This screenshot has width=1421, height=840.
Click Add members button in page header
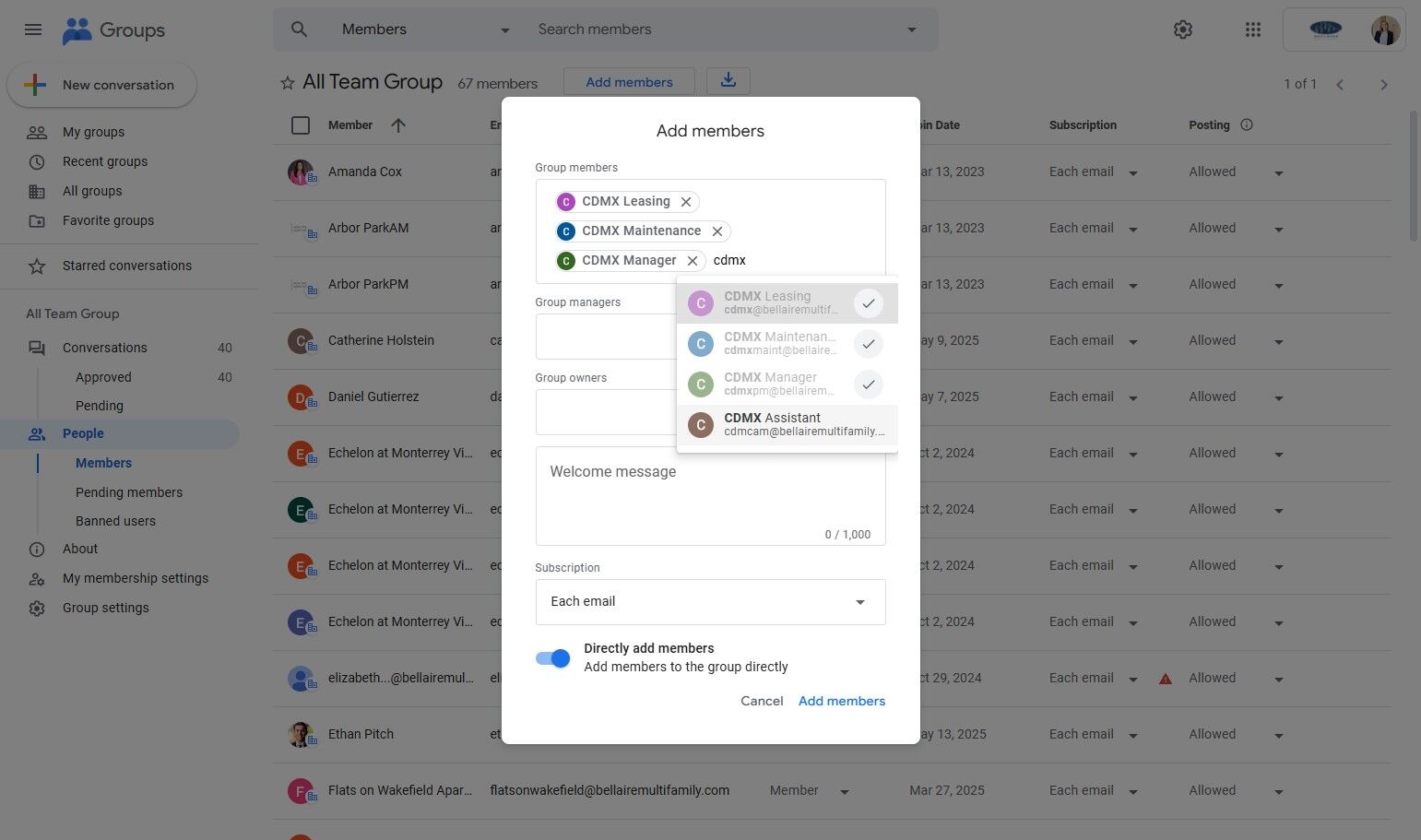[629, 82]
